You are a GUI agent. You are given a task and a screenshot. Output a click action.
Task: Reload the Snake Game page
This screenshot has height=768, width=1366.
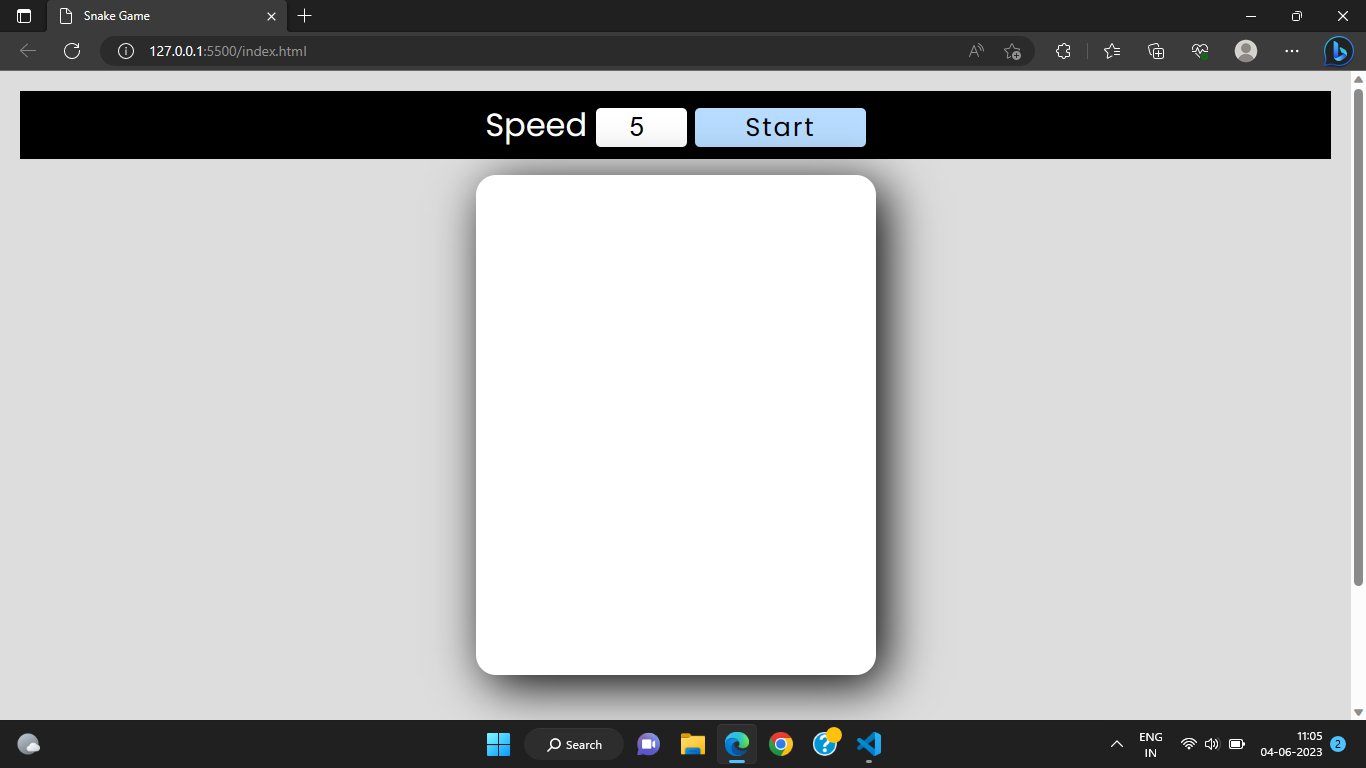[x=71, y=51]
